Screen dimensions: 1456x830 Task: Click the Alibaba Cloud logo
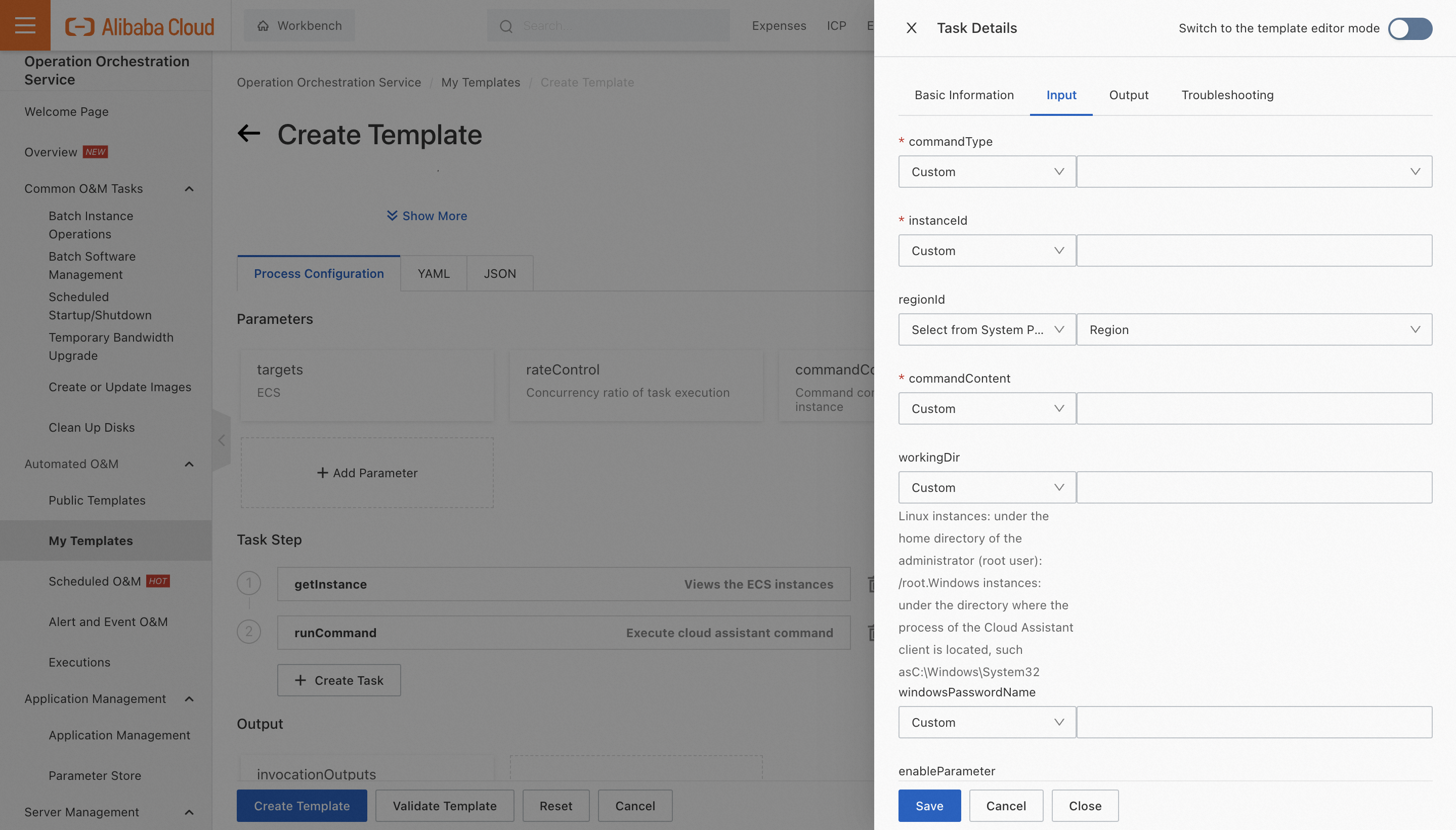pos(140,26)
